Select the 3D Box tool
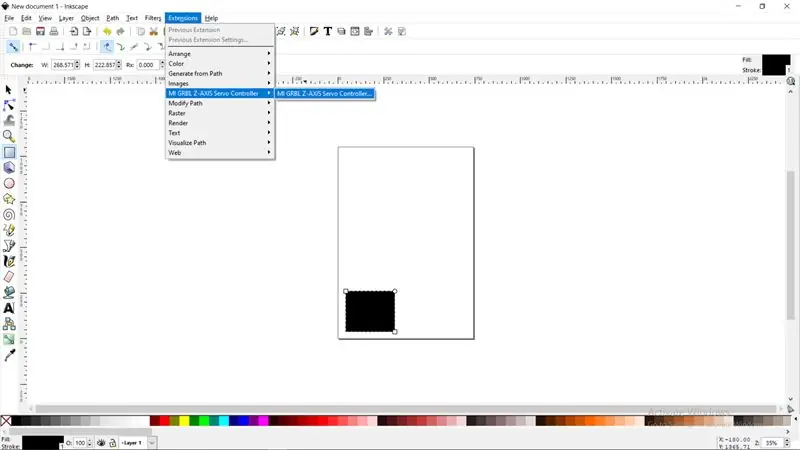 coord(9,167)
